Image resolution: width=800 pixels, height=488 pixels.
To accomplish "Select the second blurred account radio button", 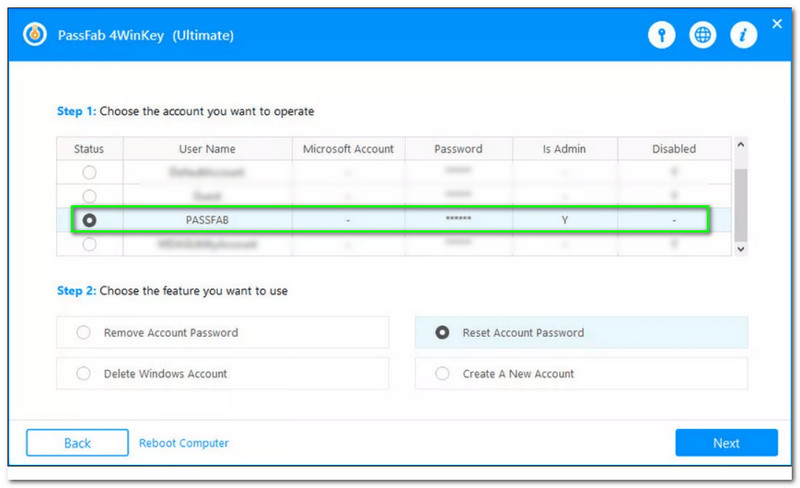I will [89, 196].
